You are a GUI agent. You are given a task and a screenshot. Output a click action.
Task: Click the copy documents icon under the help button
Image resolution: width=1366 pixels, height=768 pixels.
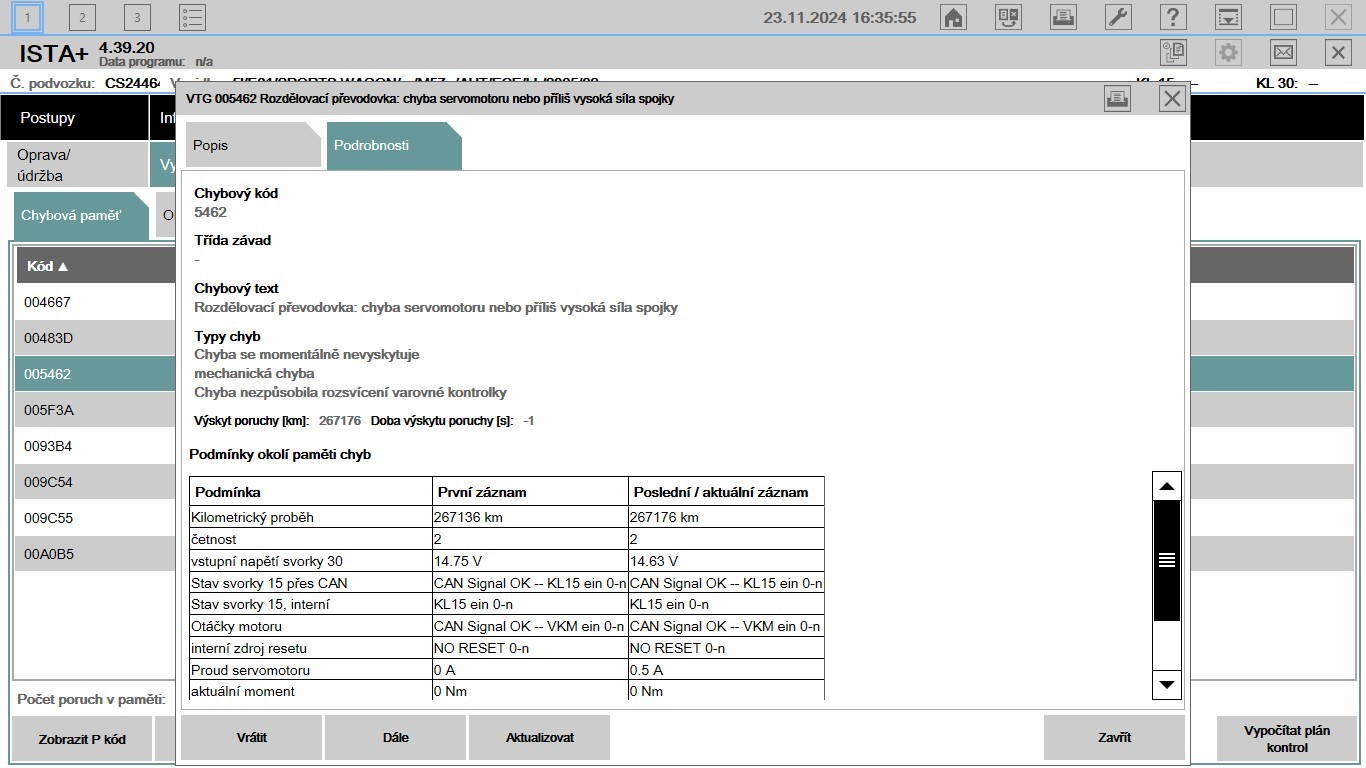coord(1173,52)
